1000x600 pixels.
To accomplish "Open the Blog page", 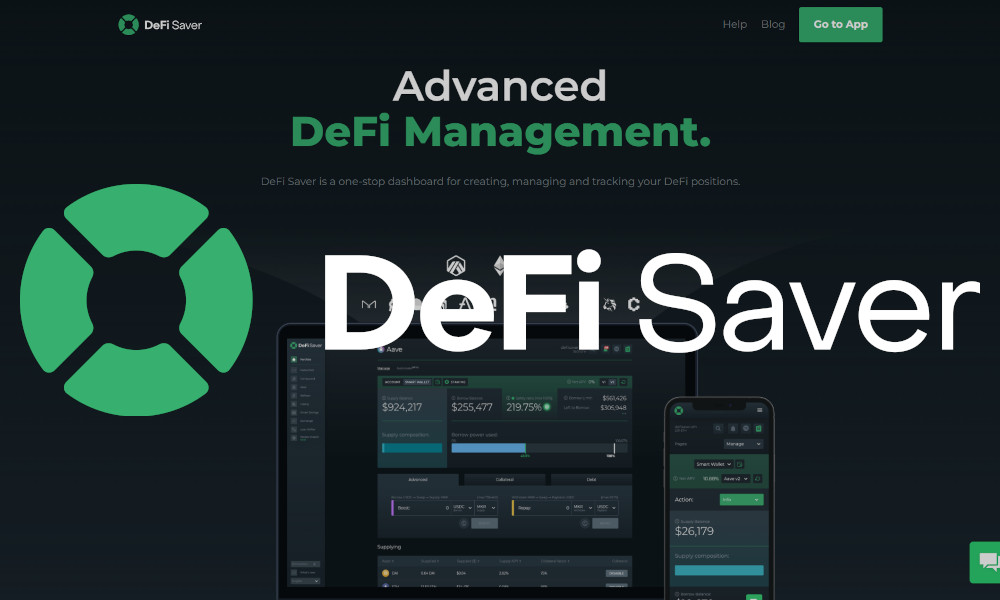I will click(773, 24).
